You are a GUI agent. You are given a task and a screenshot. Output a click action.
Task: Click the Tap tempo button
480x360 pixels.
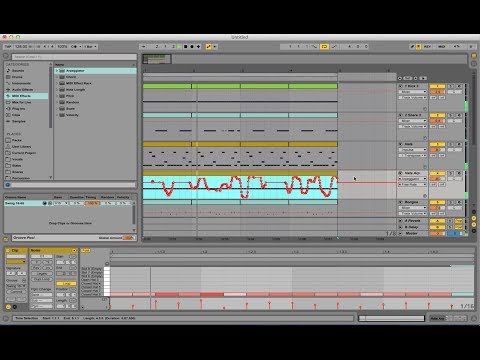(8, 47)
